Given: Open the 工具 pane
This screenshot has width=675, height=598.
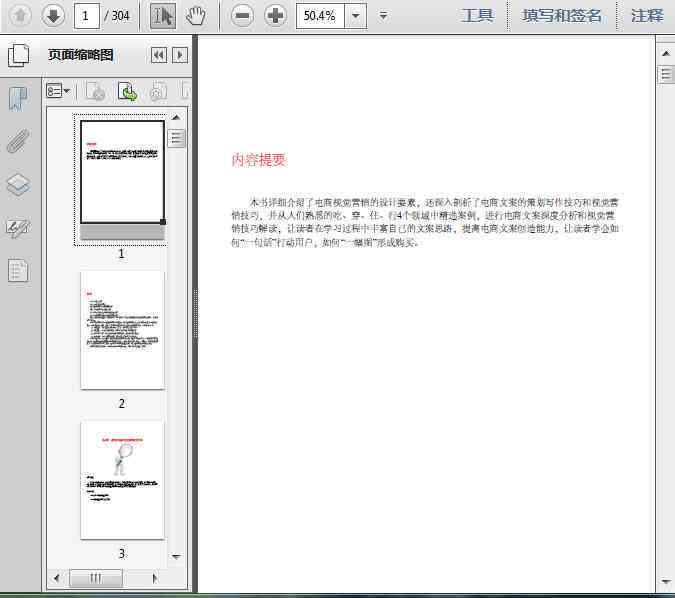Looking at the screenshot, I should click(x=477, y=16).
